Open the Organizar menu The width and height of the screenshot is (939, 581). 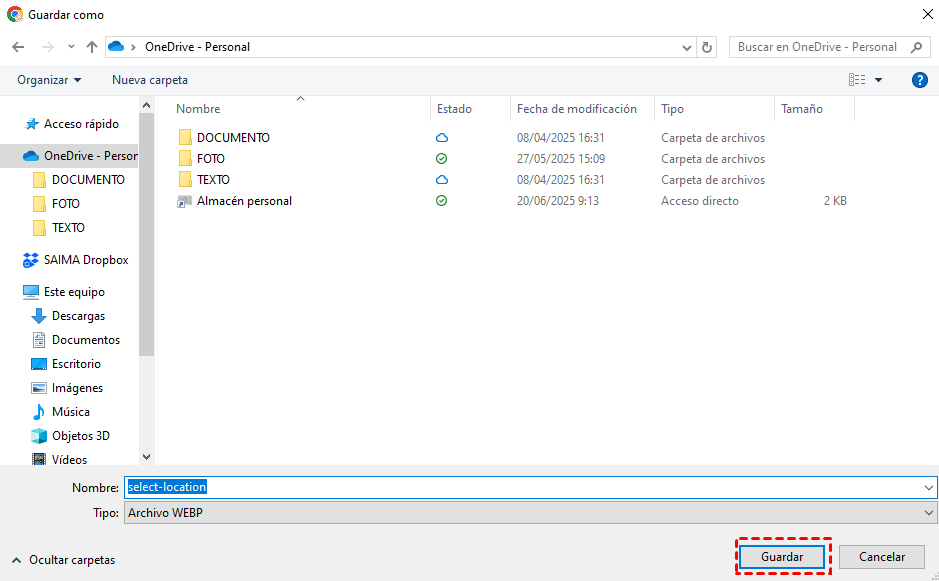pos(49,80)
